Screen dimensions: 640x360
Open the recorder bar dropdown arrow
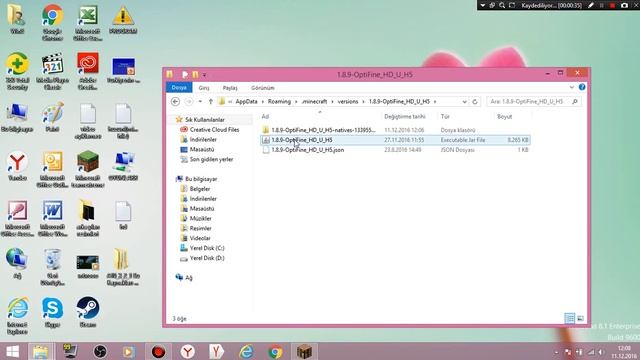(483, 5)
